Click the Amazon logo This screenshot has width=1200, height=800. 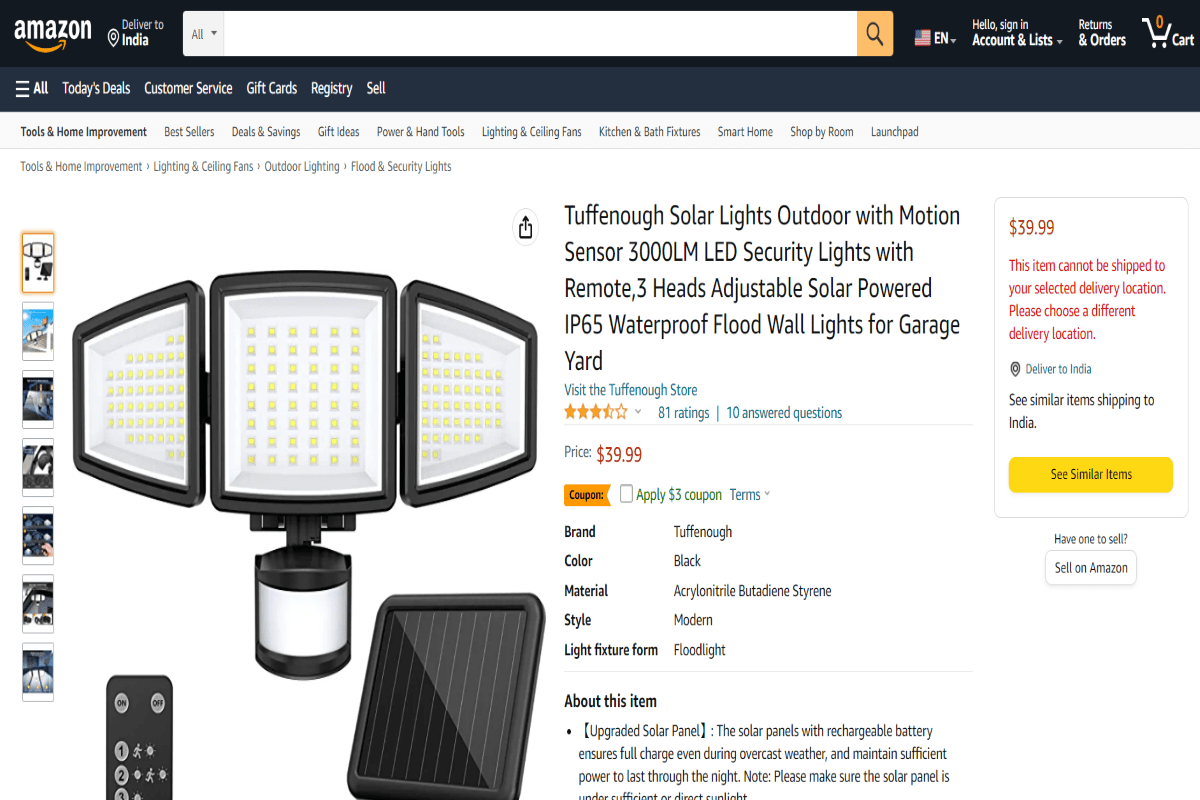(x=53, y=34)
